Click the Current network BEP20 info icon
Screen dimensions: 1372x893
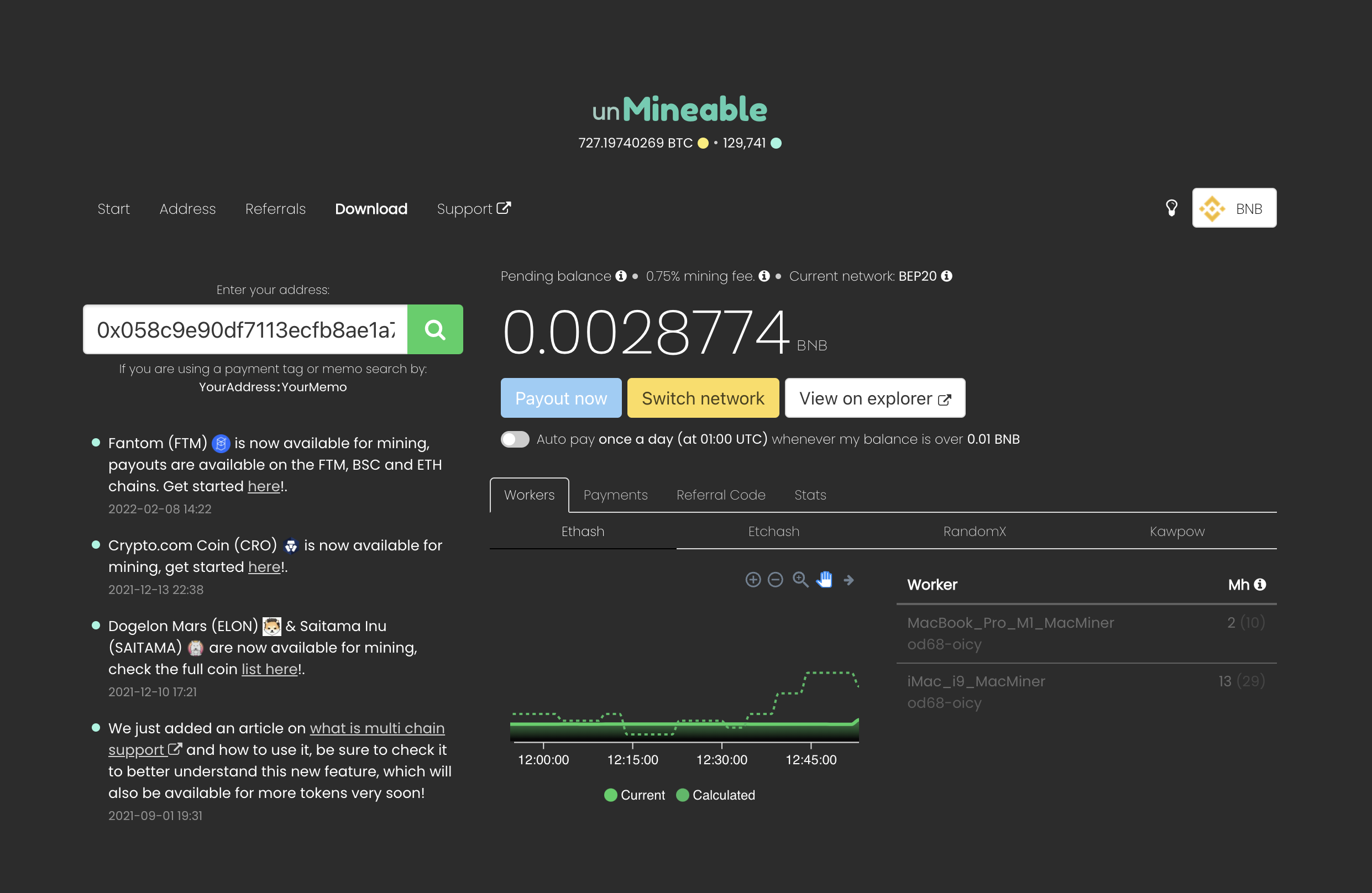pyautogui.click(x=946, y=276)
